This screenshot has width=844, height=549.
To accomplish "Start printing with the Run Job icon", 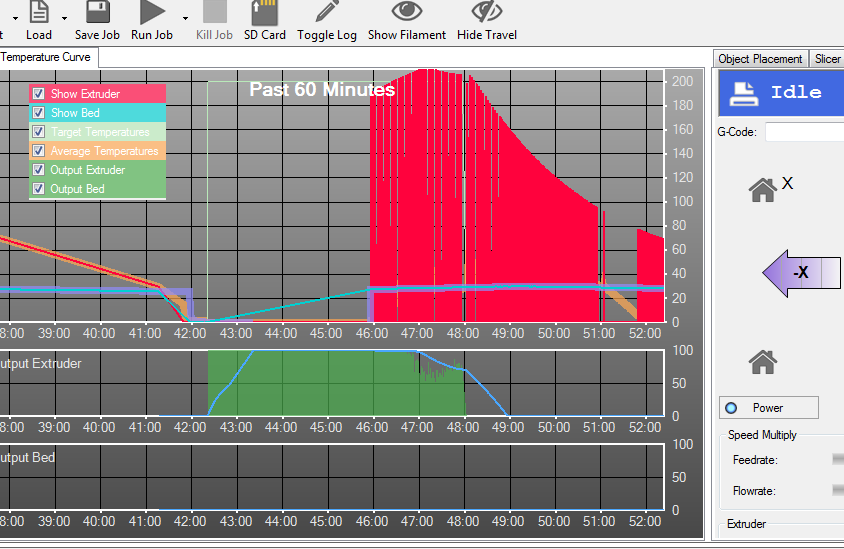I will point(152,13).
